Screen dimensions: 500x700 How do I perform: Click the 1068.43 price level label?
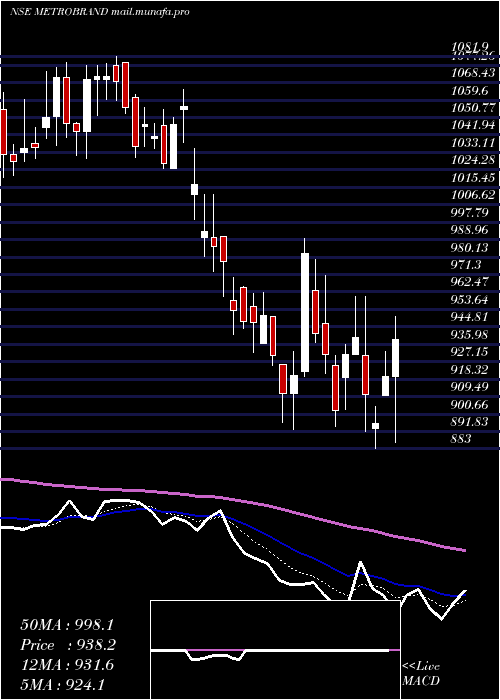(473, 72)
